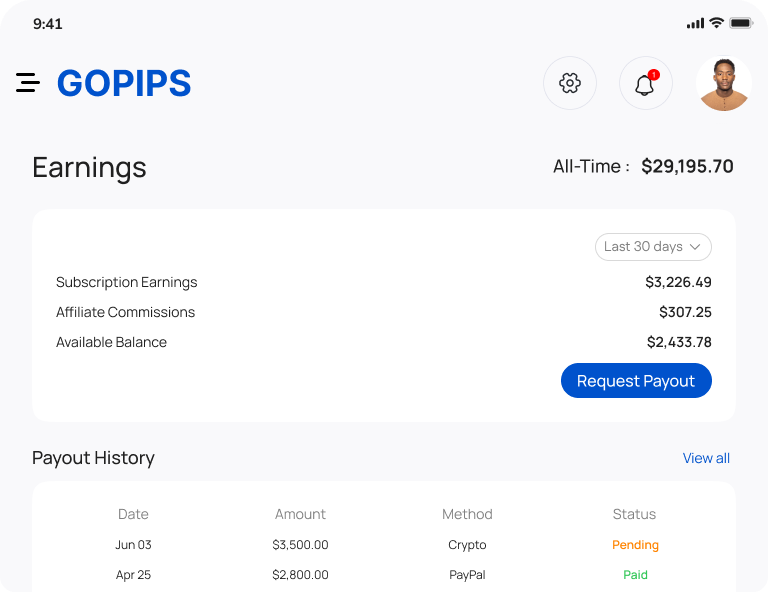Click the Pending status label
The width and height of the screenshot is (768, 592).
tap(635, 545)
